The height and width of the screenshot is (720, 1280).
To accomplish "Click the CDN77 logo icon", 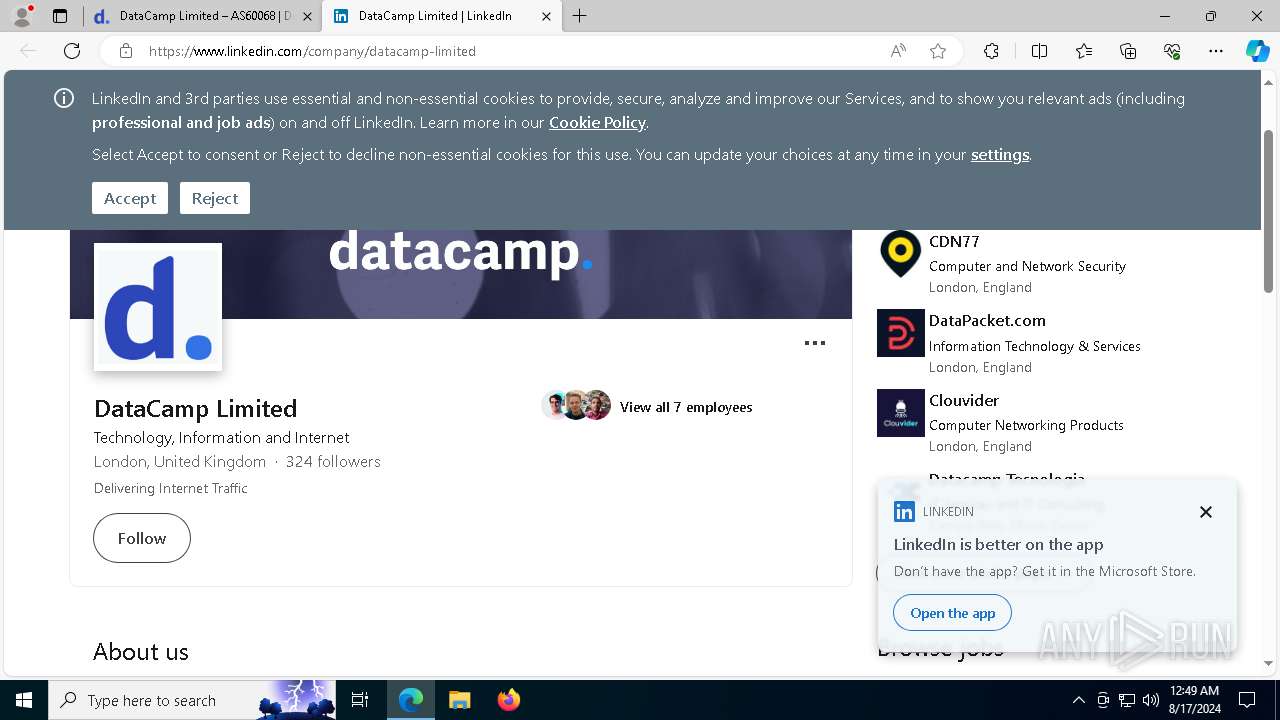I will (x=900, y=254).
